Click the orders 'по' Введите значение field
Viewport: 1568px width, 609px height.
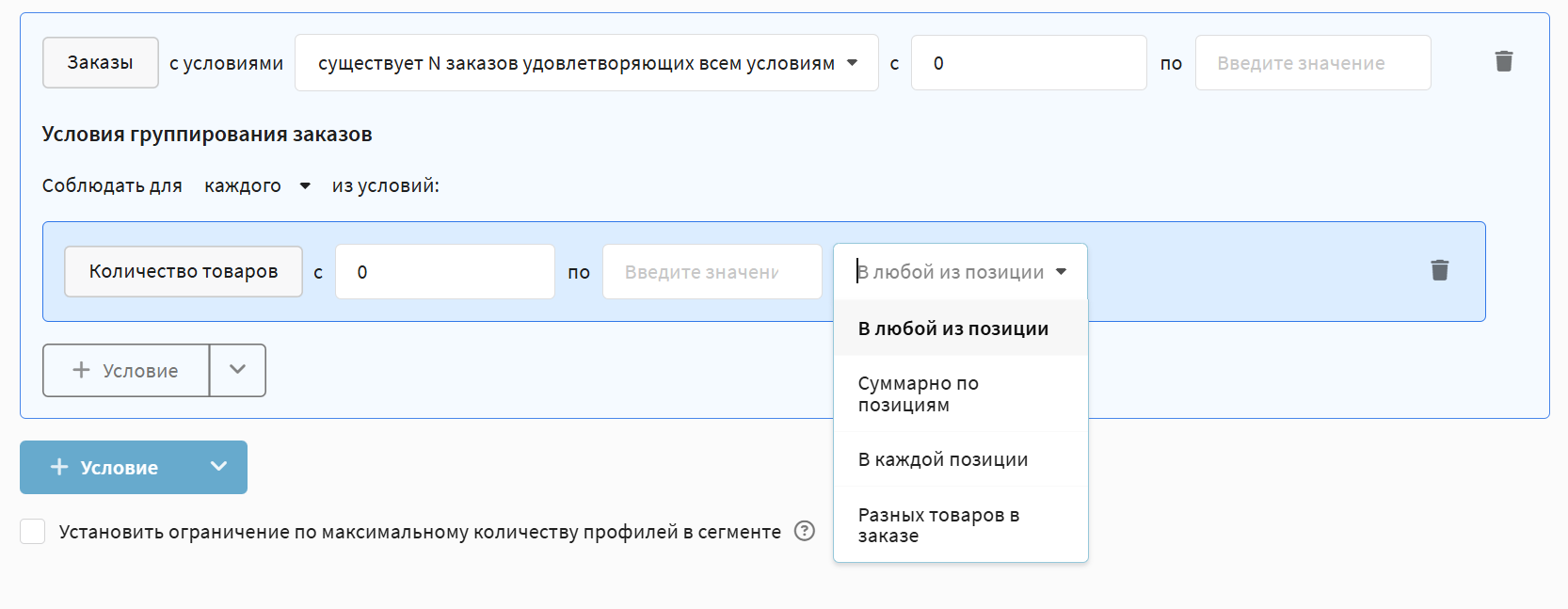[1312, 63]
